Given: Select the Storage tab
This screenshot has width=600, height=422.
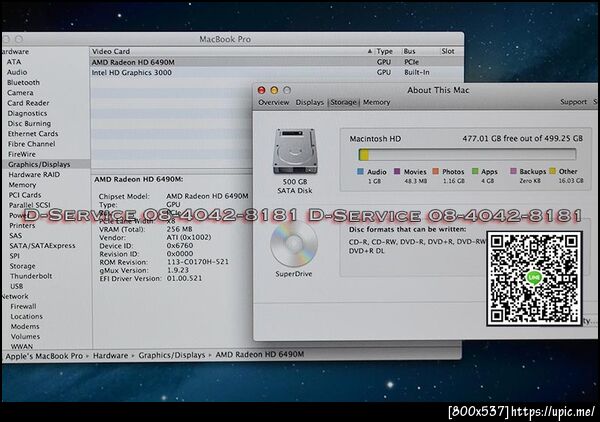Looking at the screenshot, I should [x=343, y=102].
